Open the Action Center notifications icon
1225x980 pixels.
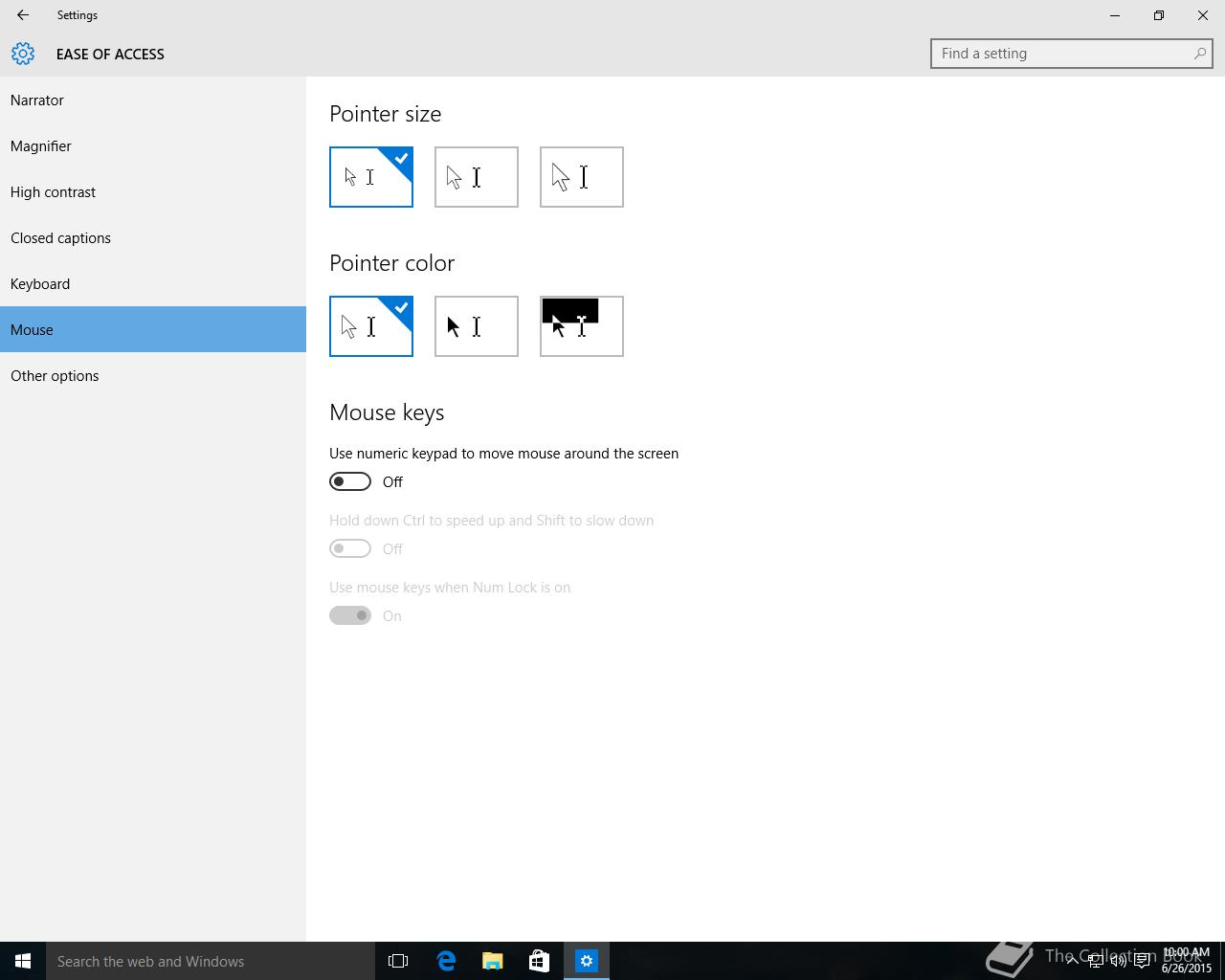coord(1142,961)
